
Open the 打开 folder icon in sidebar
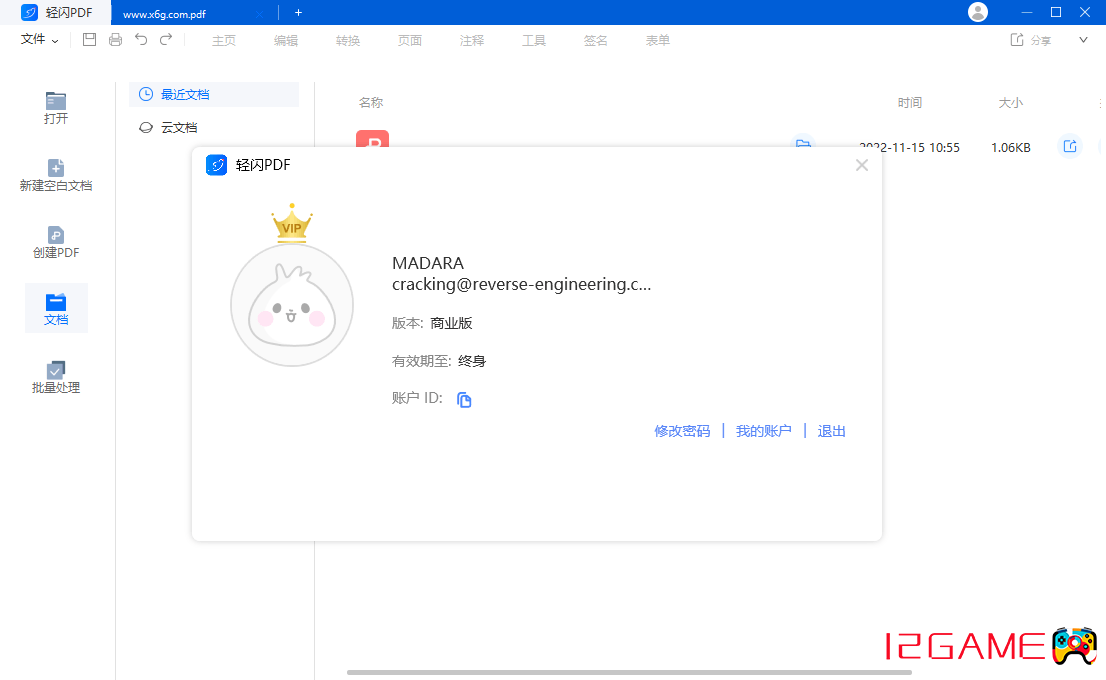tap(56, 108)
